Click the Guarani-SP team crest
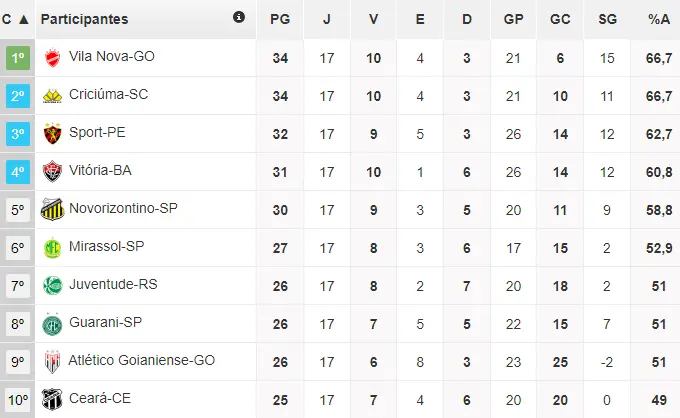The width and height of the screenshot is (680, 418). [x=52, y=323]
